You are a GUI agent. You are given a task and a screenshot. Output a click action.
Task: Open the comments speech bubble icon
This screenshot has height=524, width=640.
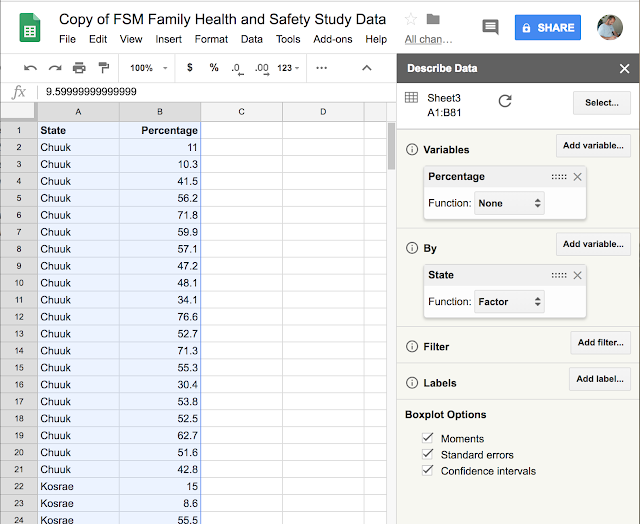[490, 28]
